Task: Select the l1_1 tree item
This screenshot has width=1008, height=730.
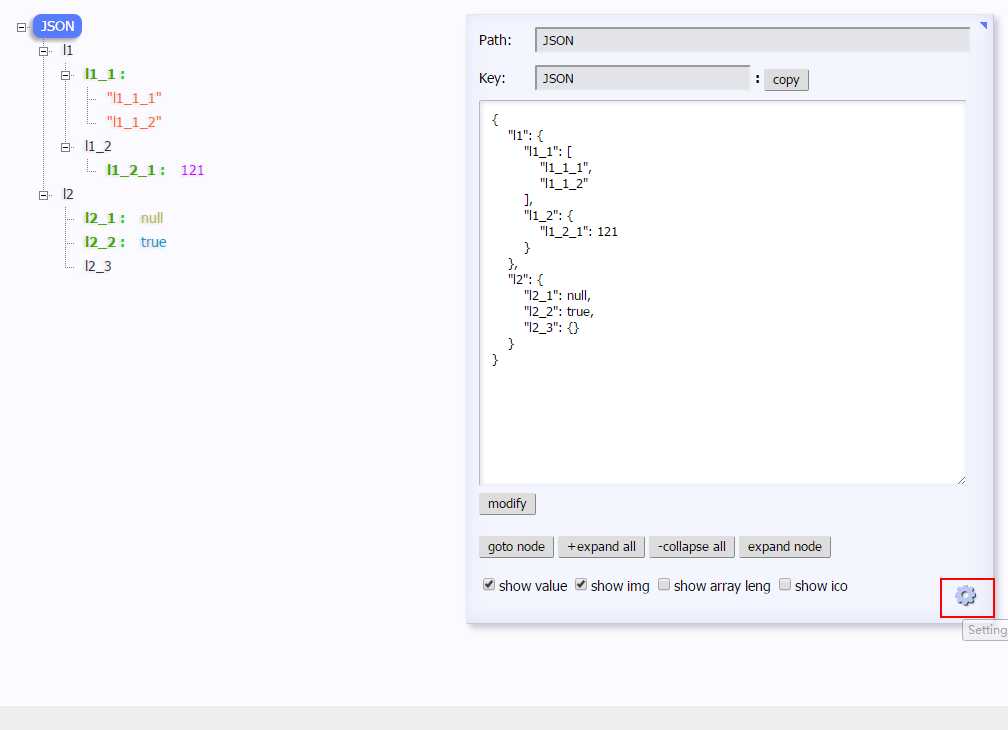Action: click(105, 74)
